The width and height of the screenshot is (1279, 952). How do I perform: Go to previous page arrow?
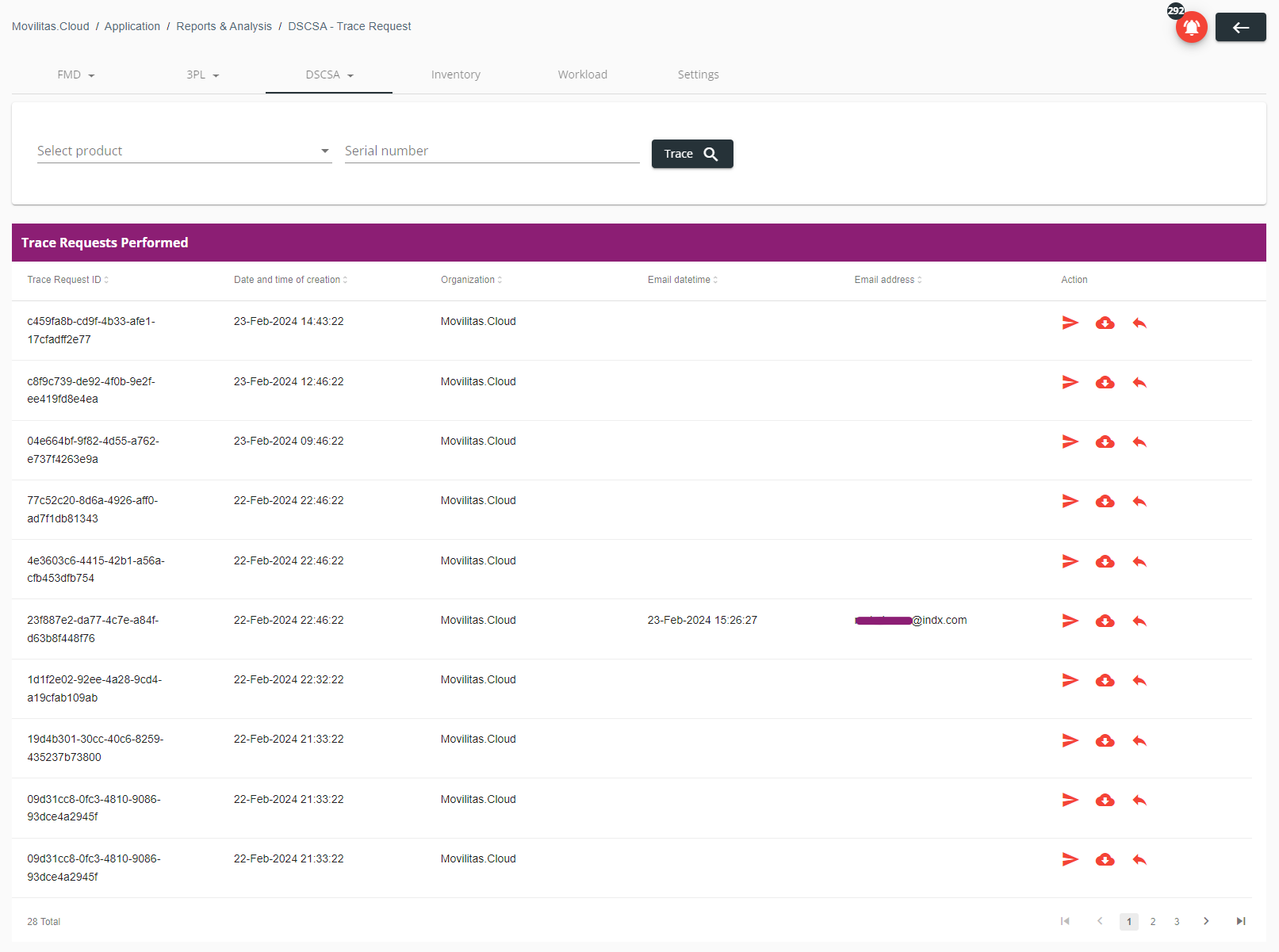[x=1100, y=921]
